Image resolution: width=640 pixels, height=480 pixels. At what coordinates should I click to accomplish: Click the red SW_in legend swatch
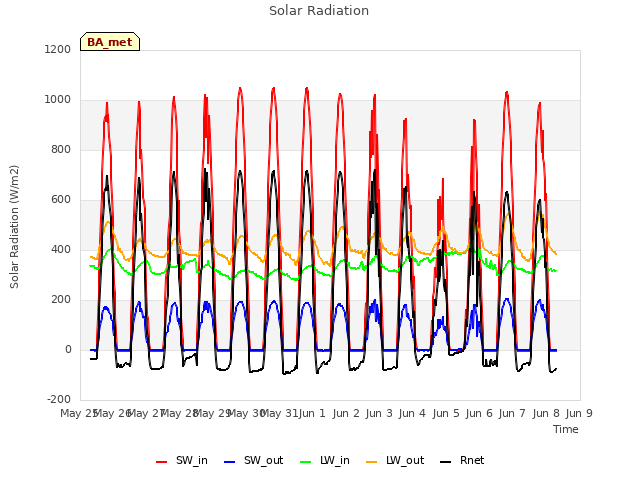point(162,462)
